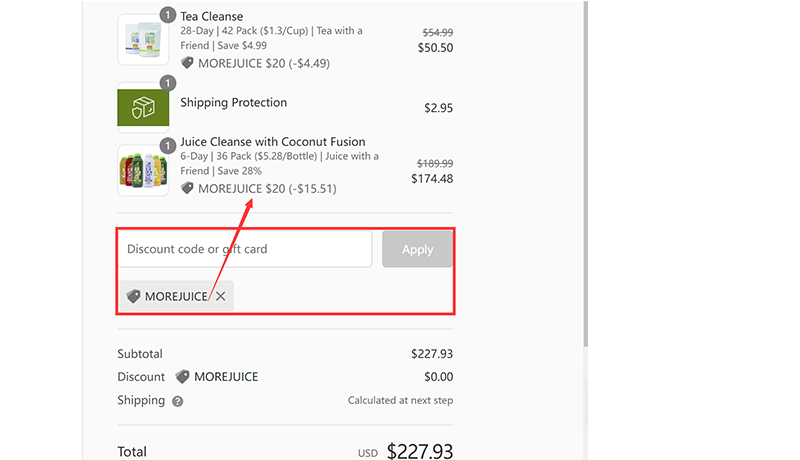
Task: Click the quantity badge on Tea Cleanse
Action: pyautogui.click(x=168, y=17)
